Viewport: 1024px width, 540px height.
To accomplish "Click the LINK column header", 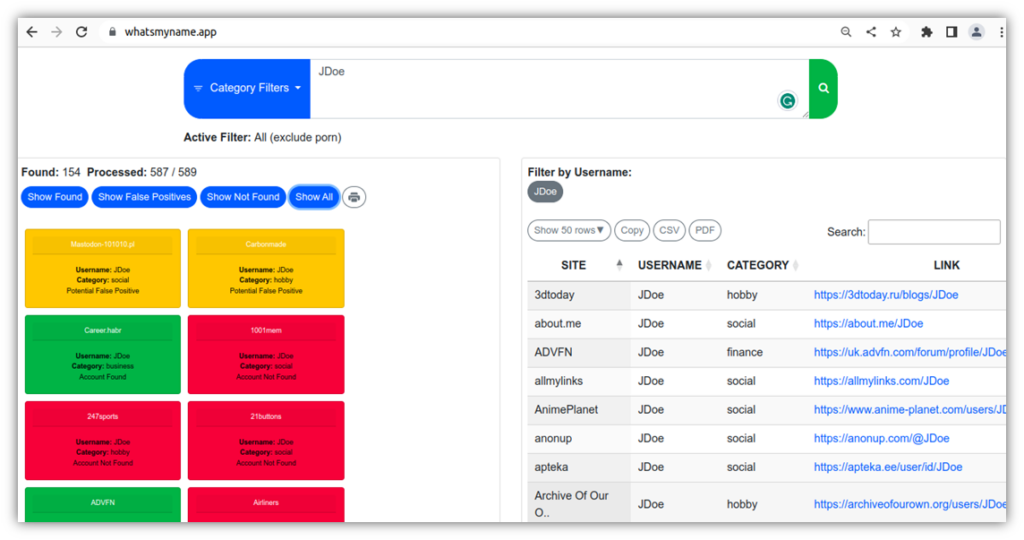I will (x=946, y=265).
